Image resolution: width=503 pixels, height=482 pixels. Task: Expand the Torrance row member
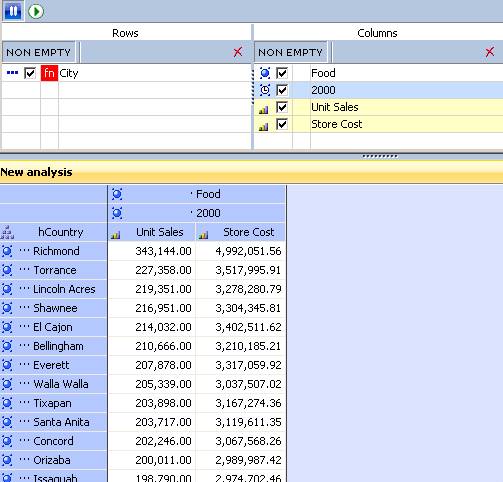24,269
